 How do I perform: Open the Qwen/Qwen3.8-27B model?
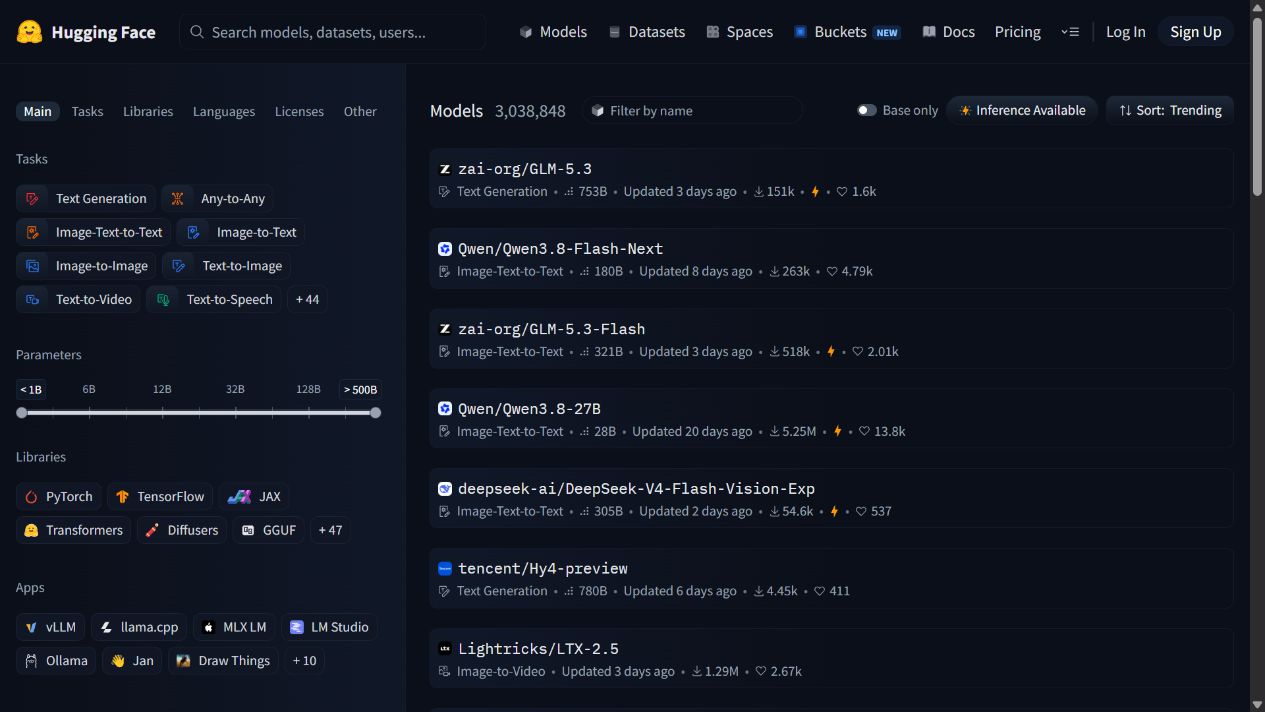click(x=831, y=418)
